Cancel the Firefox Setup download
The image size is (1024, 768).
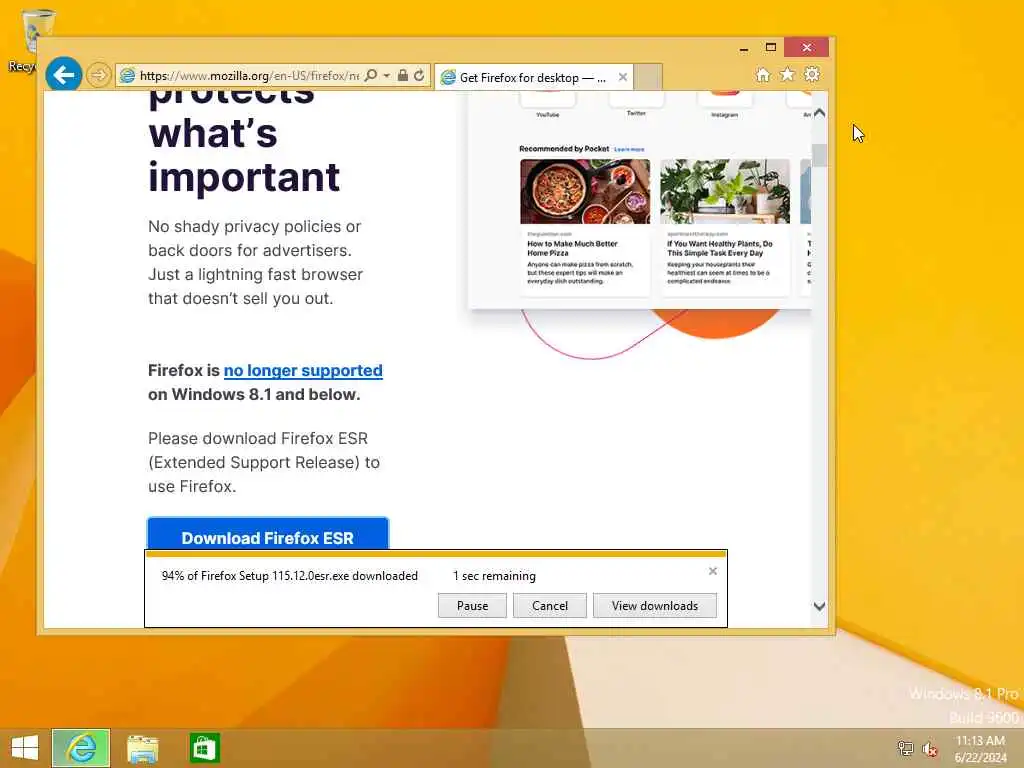click(550, 605)
